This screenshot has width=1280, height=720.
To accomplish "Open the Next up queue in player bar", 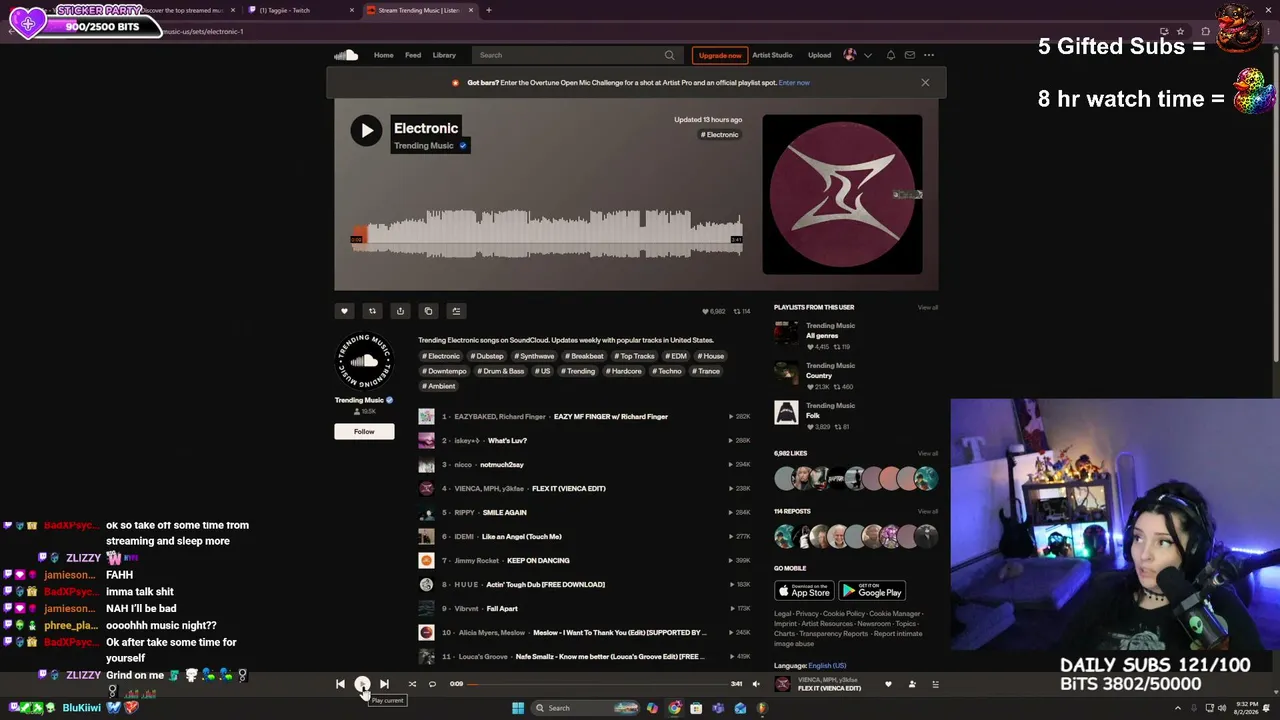I will pos(935,684).
